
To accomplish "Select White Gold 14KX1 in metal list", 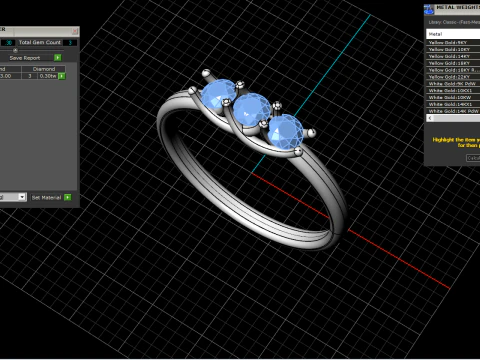I will 453,104.
